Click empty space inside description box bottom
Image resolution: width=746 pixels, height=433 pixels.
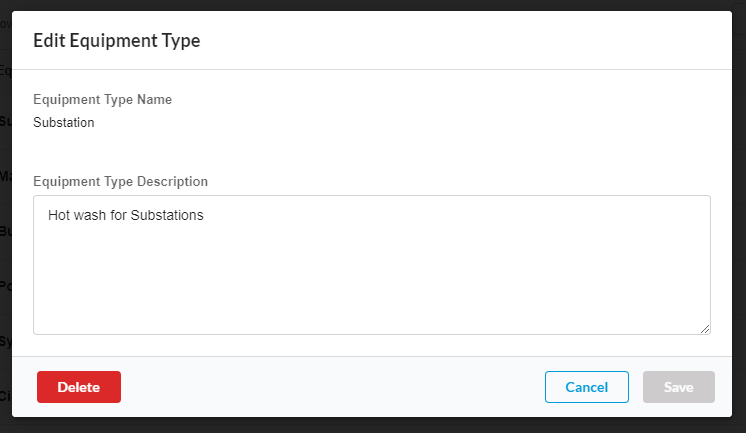tap(371, 305)
